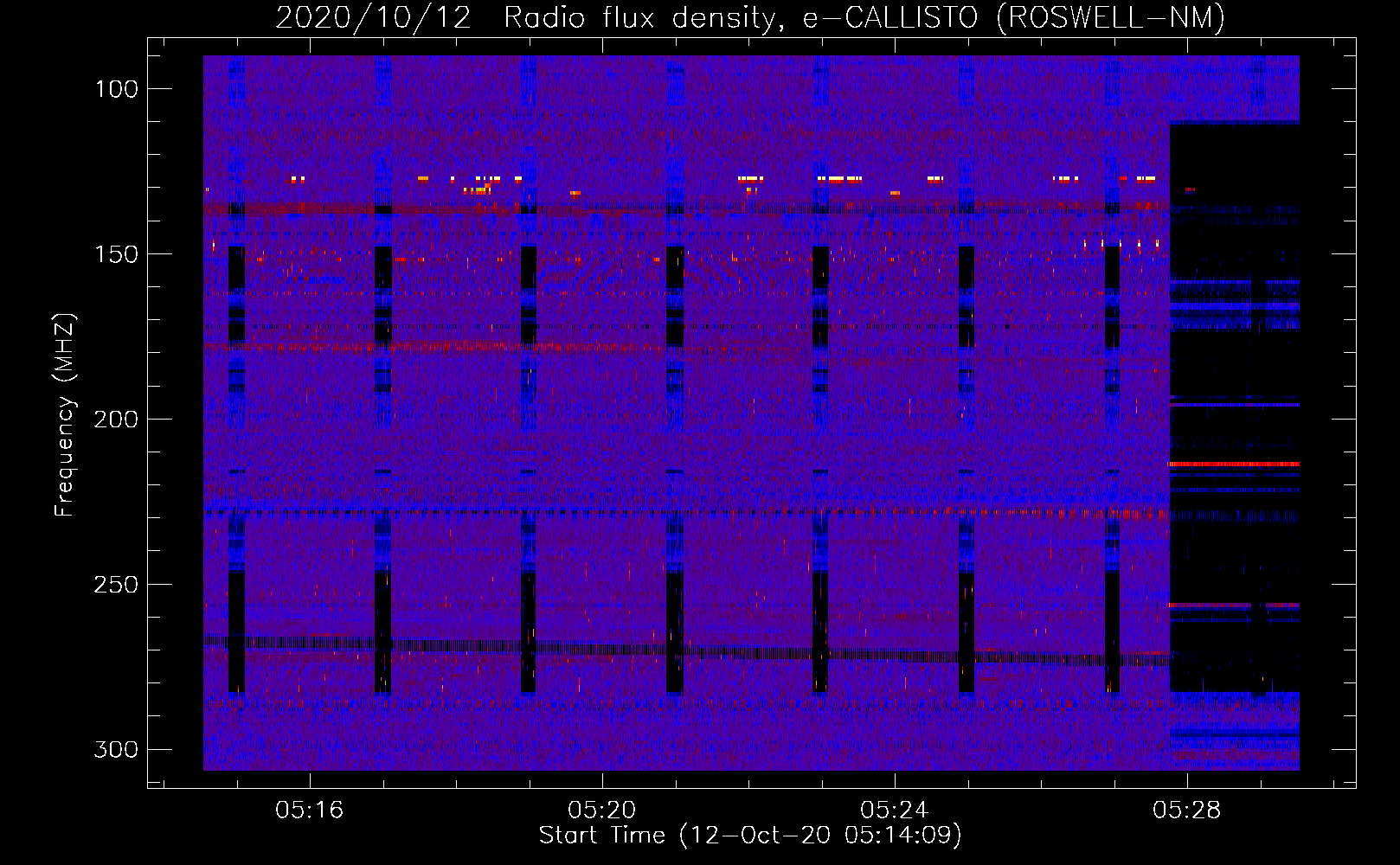Click the date "2020/10/12" in the title
This screenshot has height=865, width=1400.
[374, 17]
